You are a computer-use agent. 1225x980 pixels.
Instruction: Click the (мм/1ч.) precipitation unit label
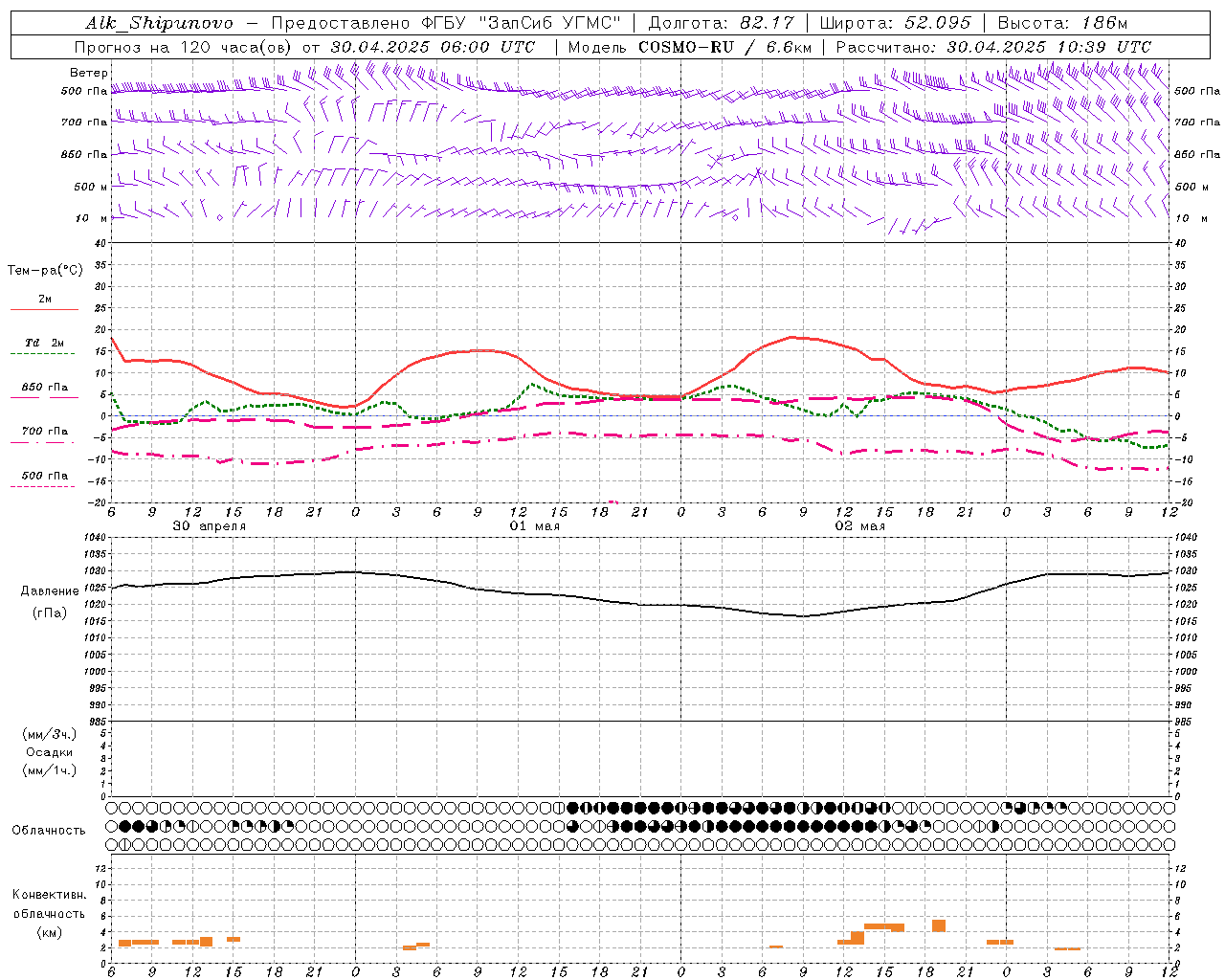[50, 770]
